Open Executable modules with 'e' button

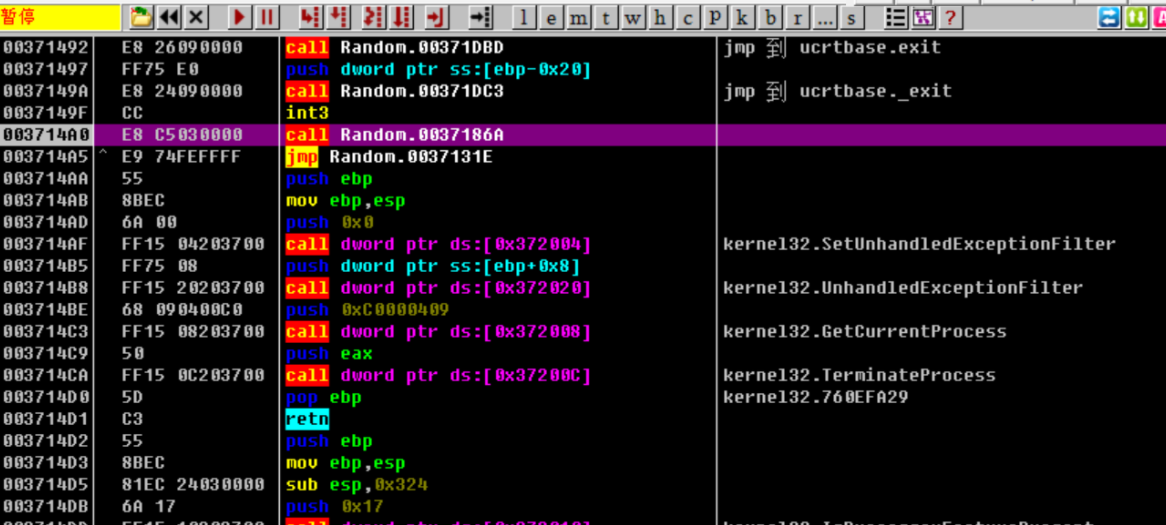point(552,18)
